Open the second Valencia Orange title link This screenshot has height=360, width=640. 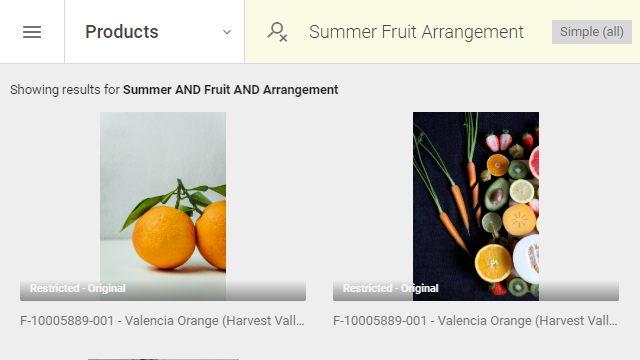[475, 321]
